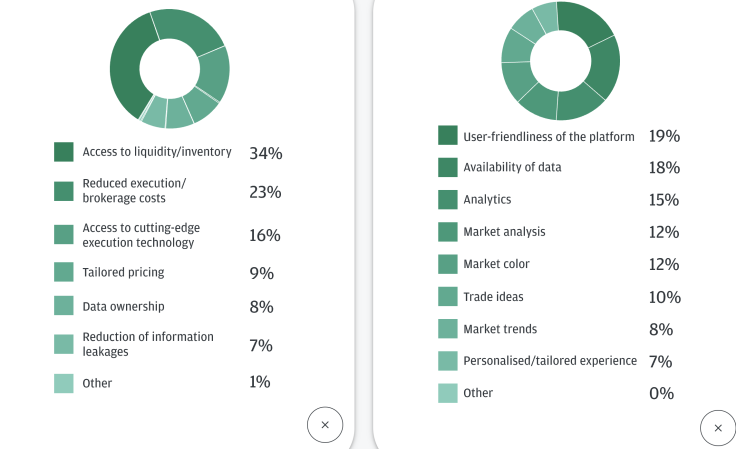Click the 34% value in left legend
Screen dimensions: 736x449
coord(266,153)
